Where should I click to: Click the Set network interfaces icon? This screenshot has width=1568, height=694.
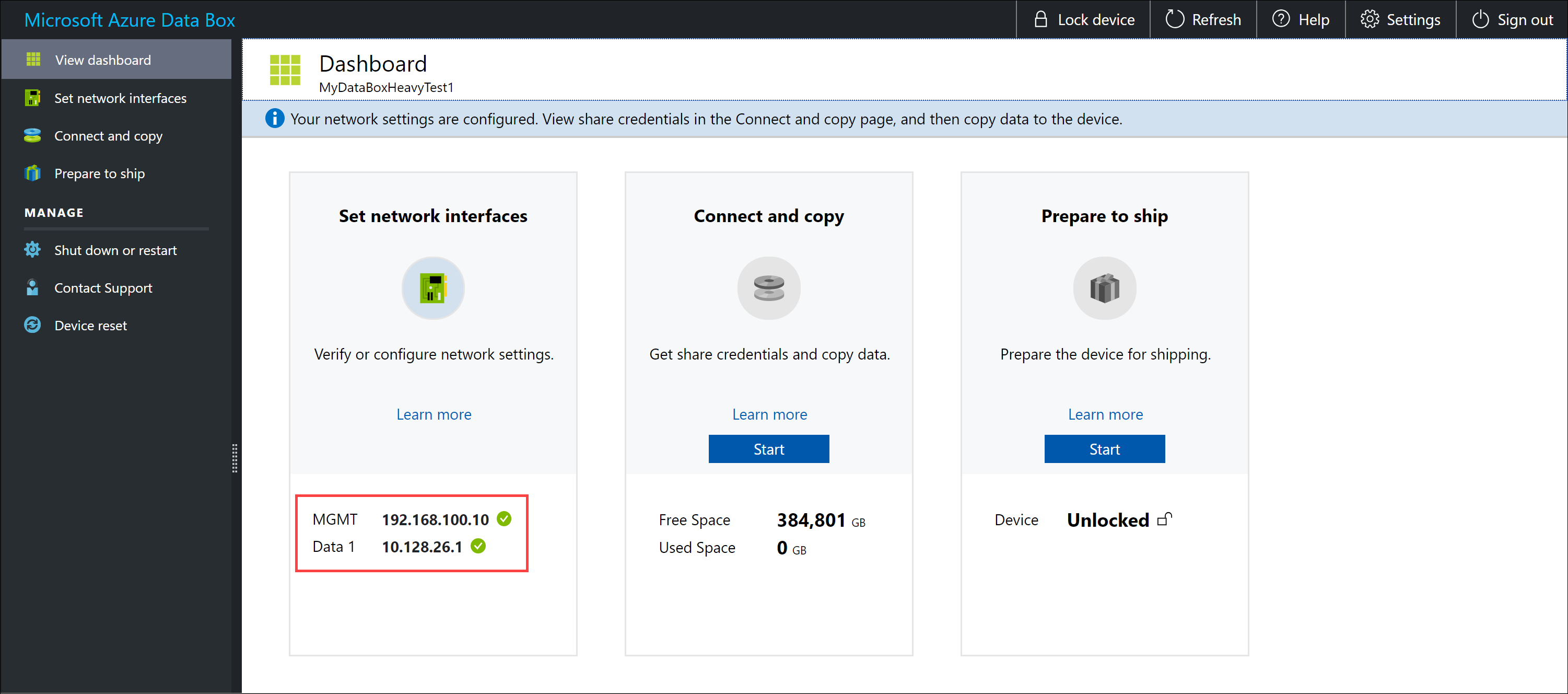pos(434,290)
